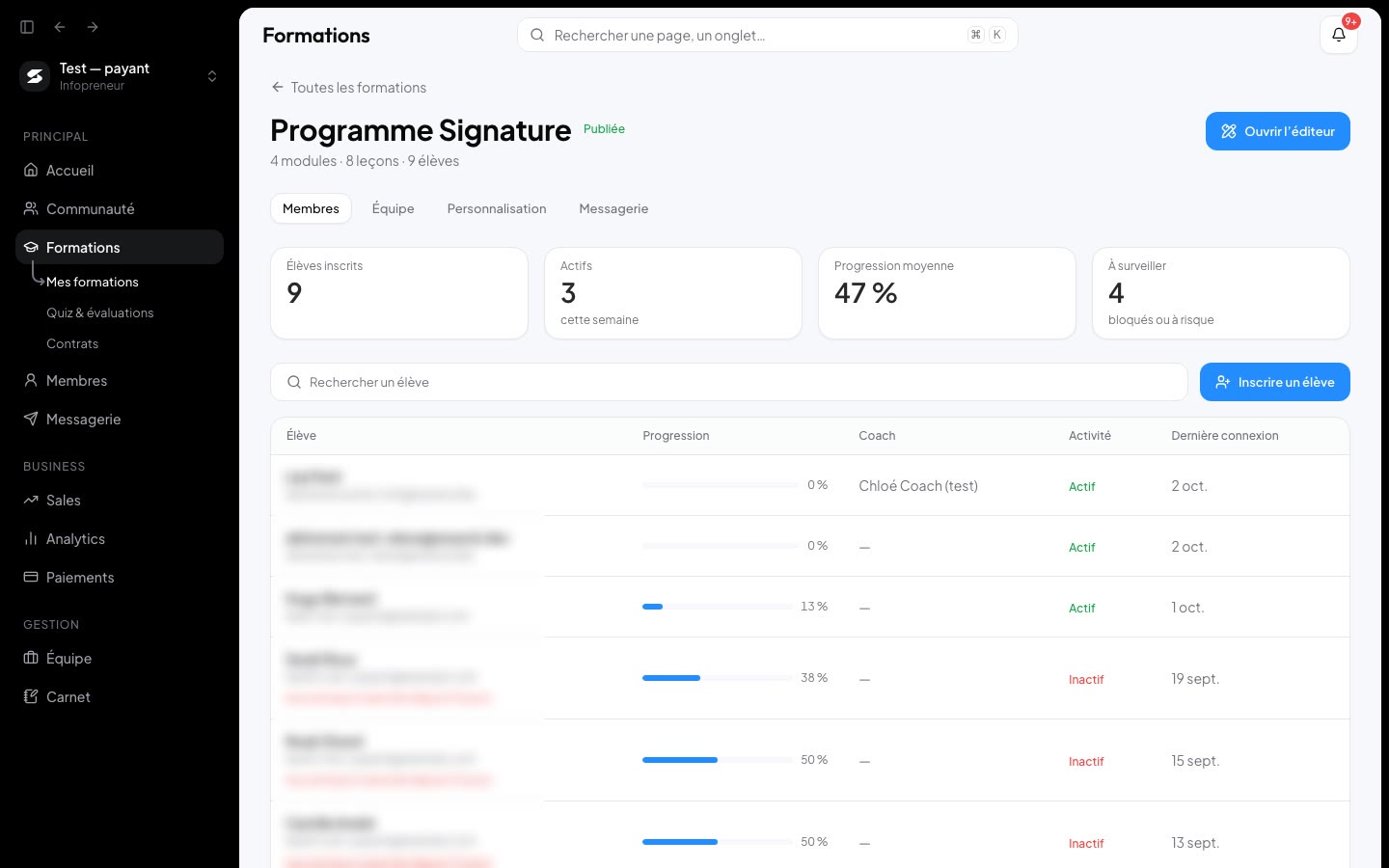Click the Formations graduation cap icon

pos(31,247)
